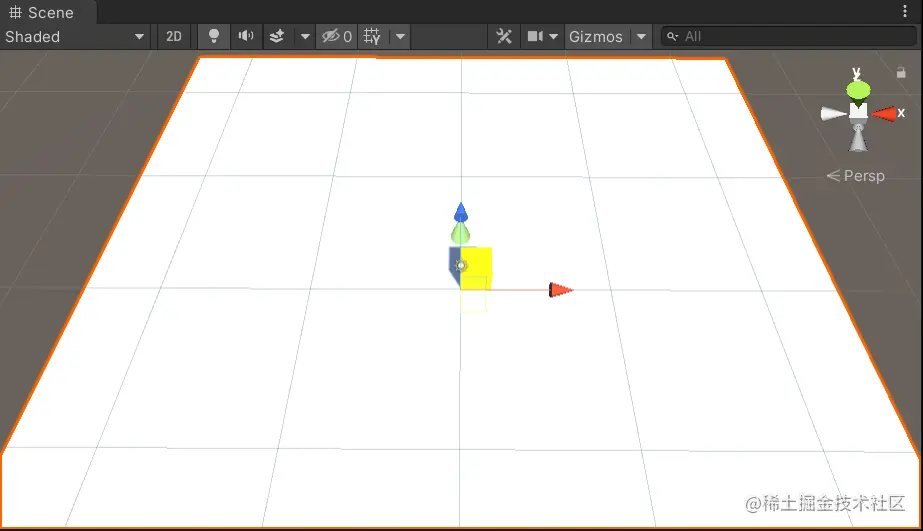Click the yellow plane move handle
The width and height of the screenshot is (923, 531).
tap(476, 268)
